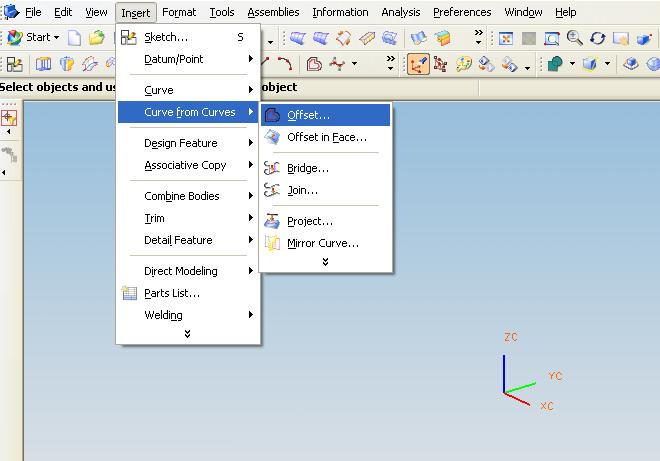Click the Pan view icon
The height and width of the screenshot is (461, 660).
point(621,39)
